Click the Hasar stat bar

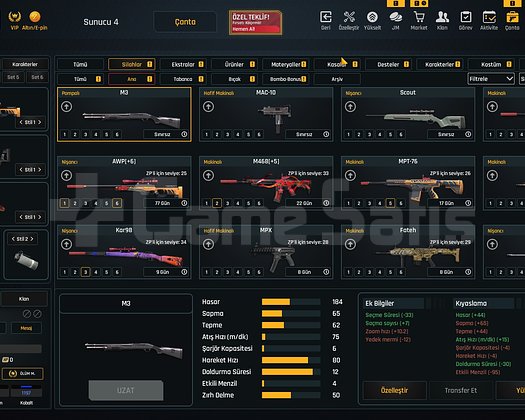291,302
